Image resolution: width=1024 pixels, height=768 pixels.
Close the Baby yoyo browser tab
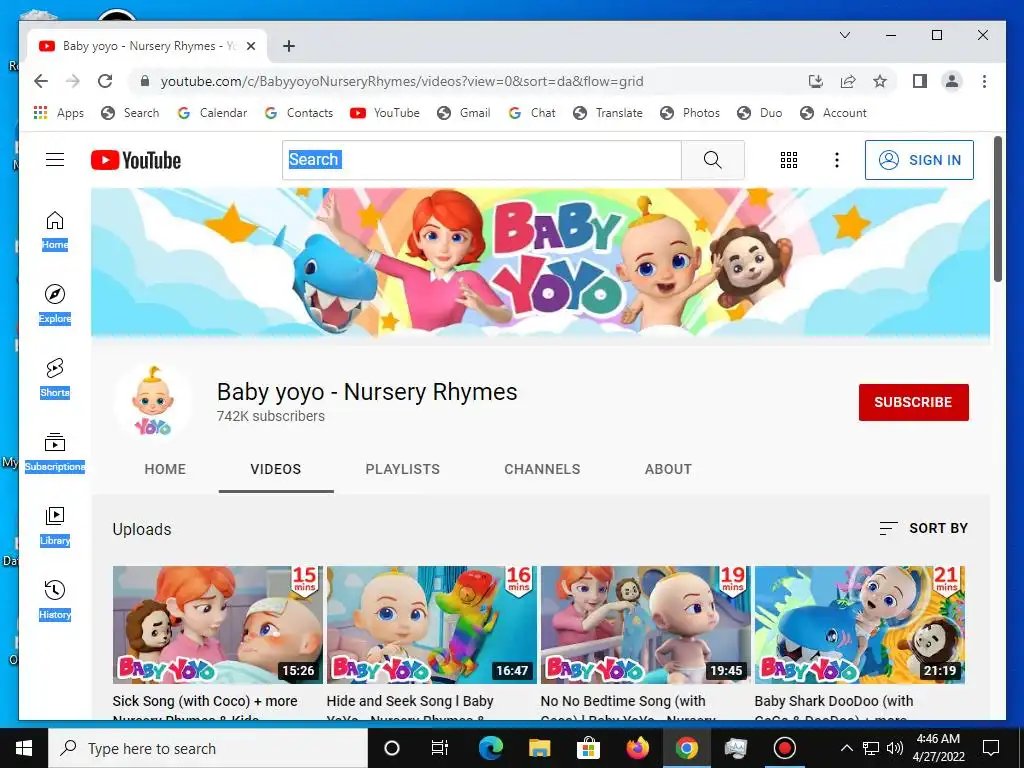pyautogui.click(x=251, y=46)
